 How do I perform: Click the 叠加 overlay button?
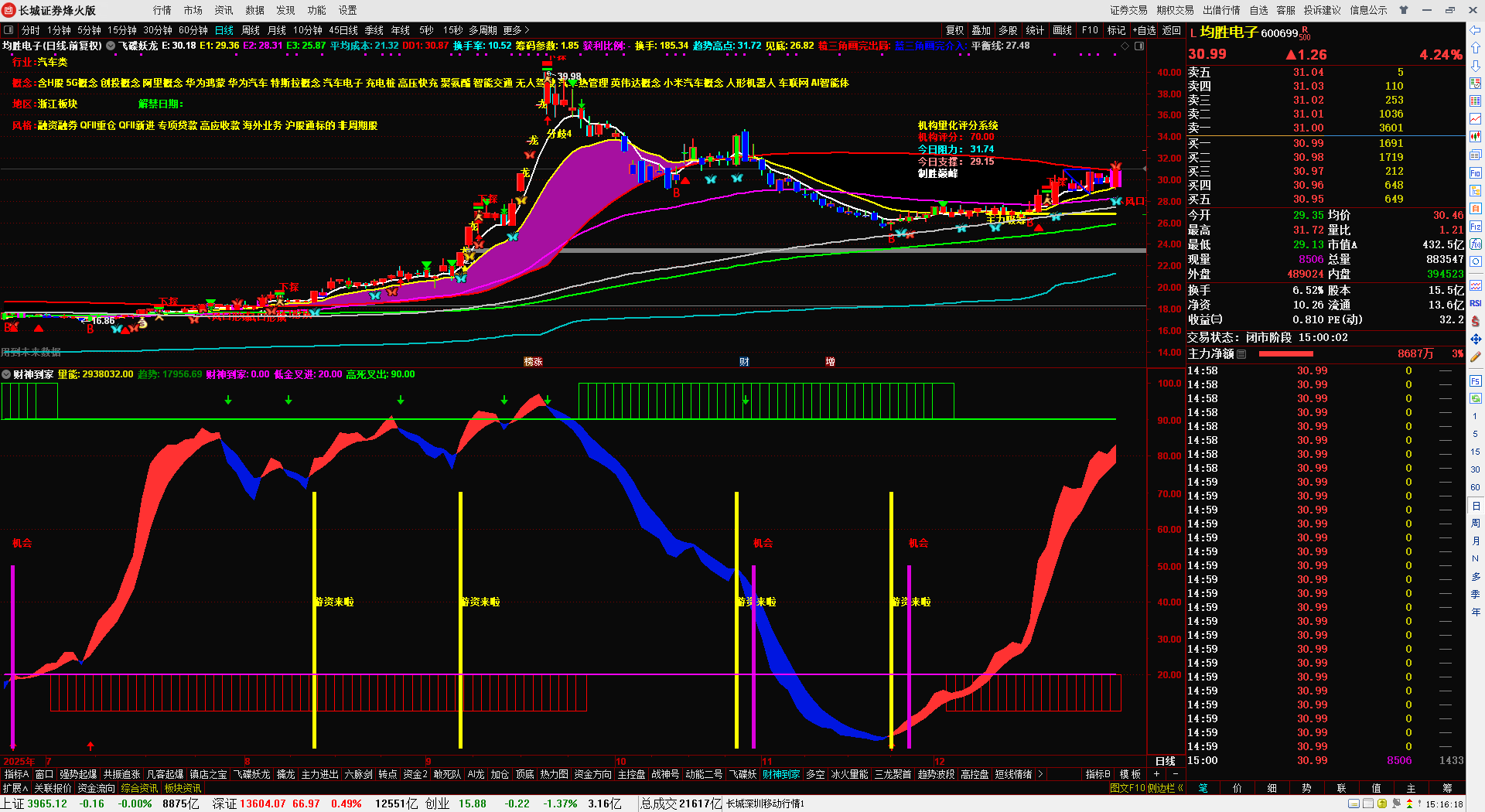[x=981, y=30]
